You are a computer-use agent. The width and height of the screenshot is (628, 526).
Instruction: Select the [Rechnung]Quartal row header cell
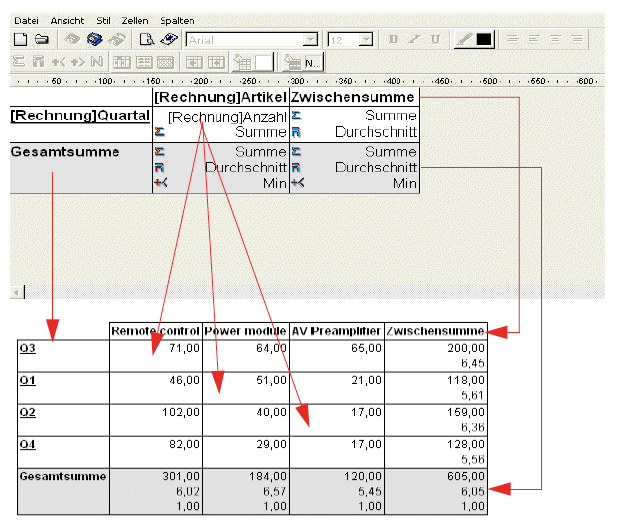[x=80, y=116]
